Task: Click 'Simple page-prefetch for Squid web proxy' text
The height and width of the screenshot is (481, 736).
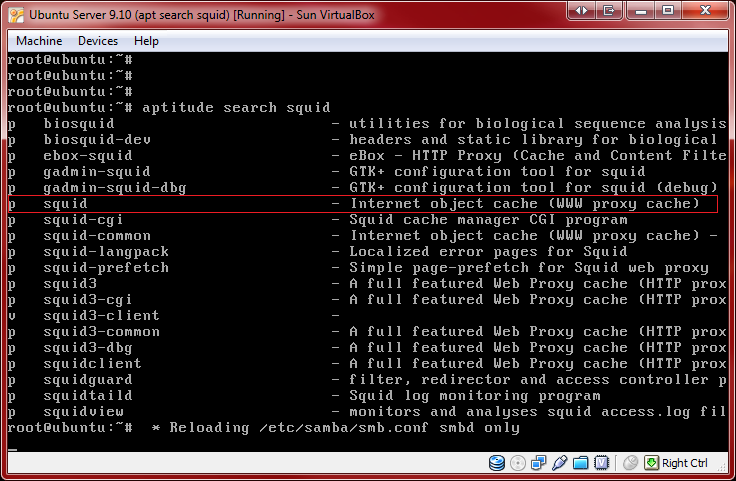Action: click(x=529, y=267)
